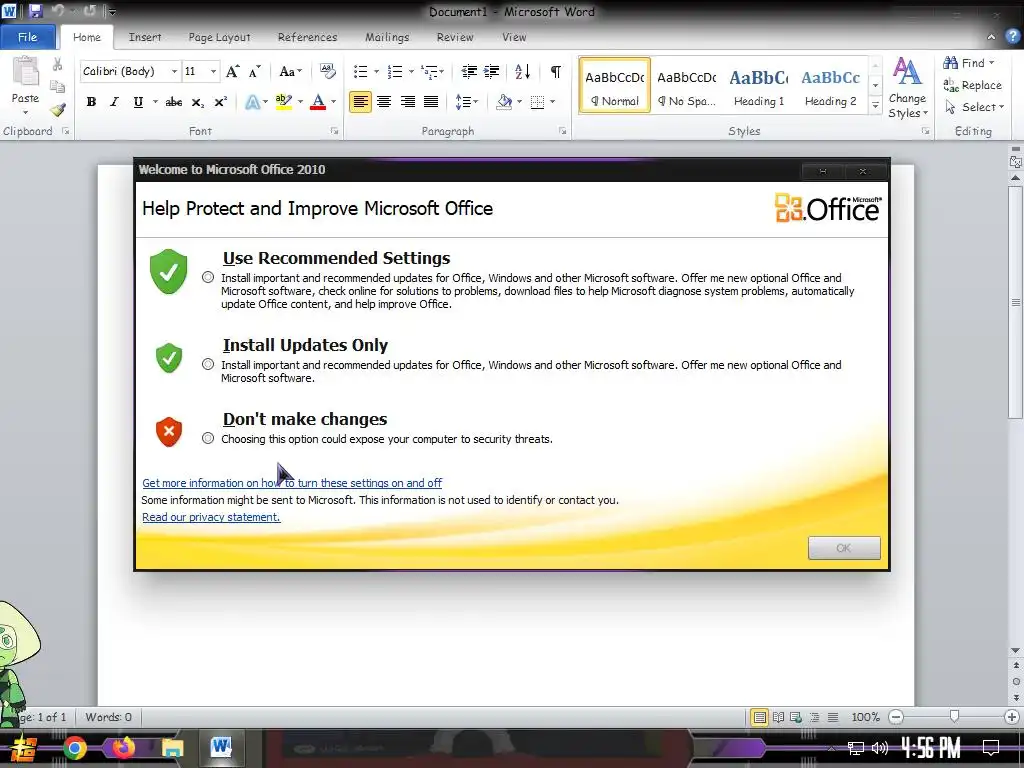
Task: Increase paragraph indent
Action: point(491,71)
